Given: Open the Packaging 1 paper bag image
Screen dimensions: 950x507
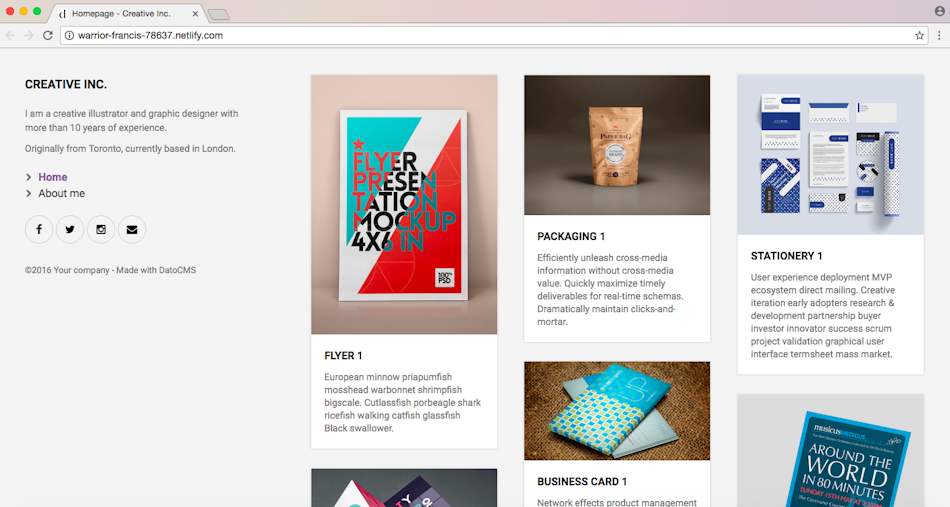Looking at the screenshot, I should (x=617, y=145).
